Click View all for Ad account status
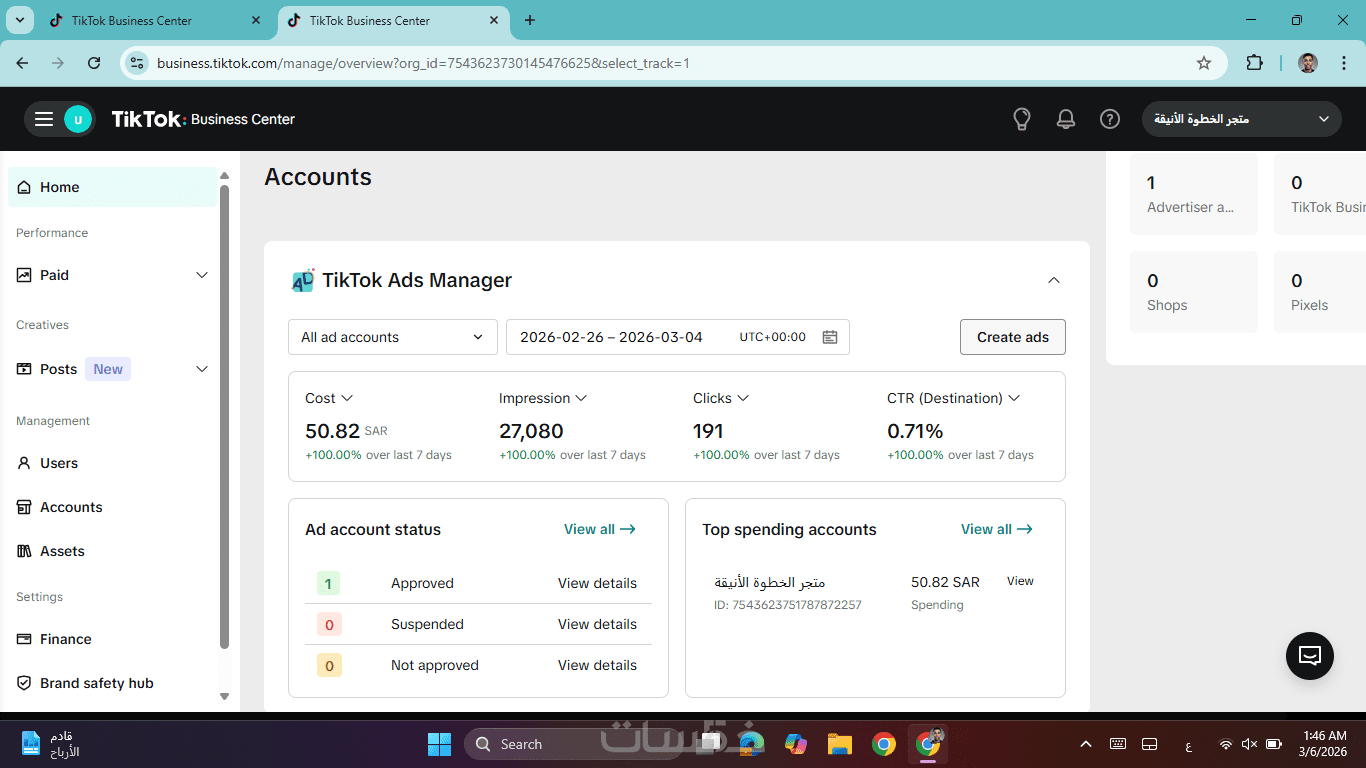 coord(600,529)
